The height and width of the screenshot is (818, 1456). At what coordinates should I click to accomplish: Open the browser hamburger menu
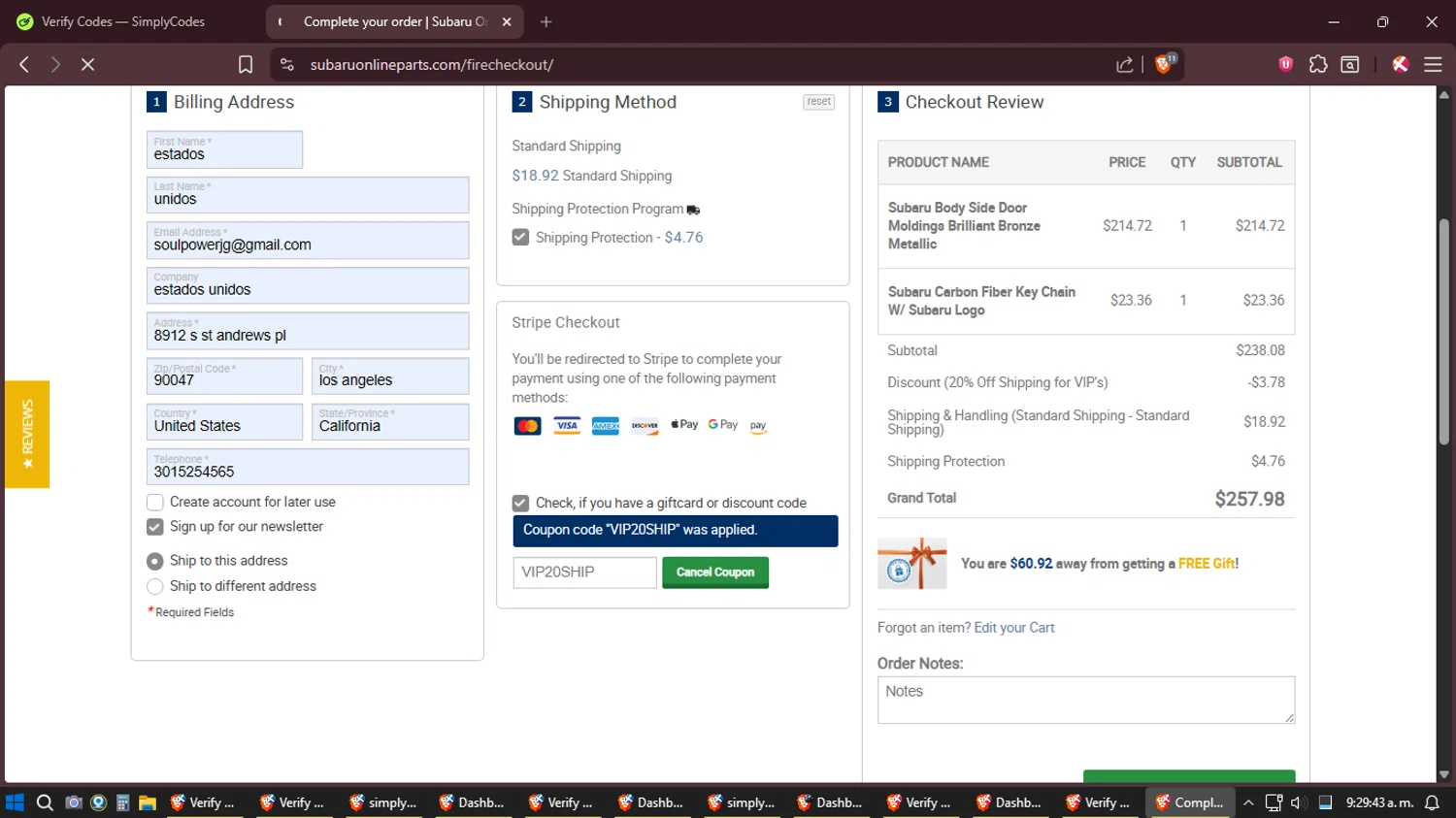[1433, 64]
